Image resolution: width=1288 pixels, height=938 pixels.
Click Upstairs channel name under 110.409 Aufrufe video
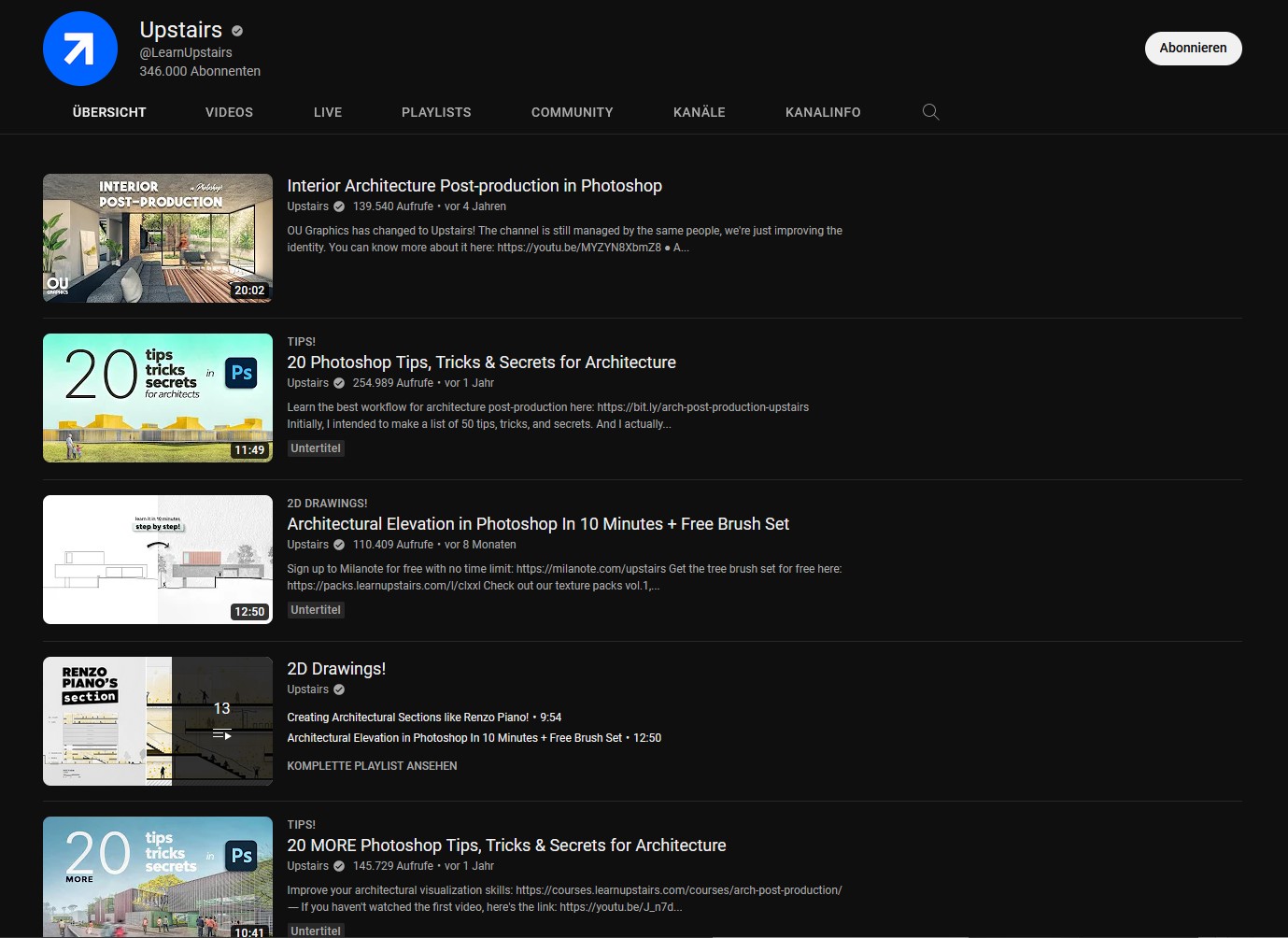click(x=307, y=545)
